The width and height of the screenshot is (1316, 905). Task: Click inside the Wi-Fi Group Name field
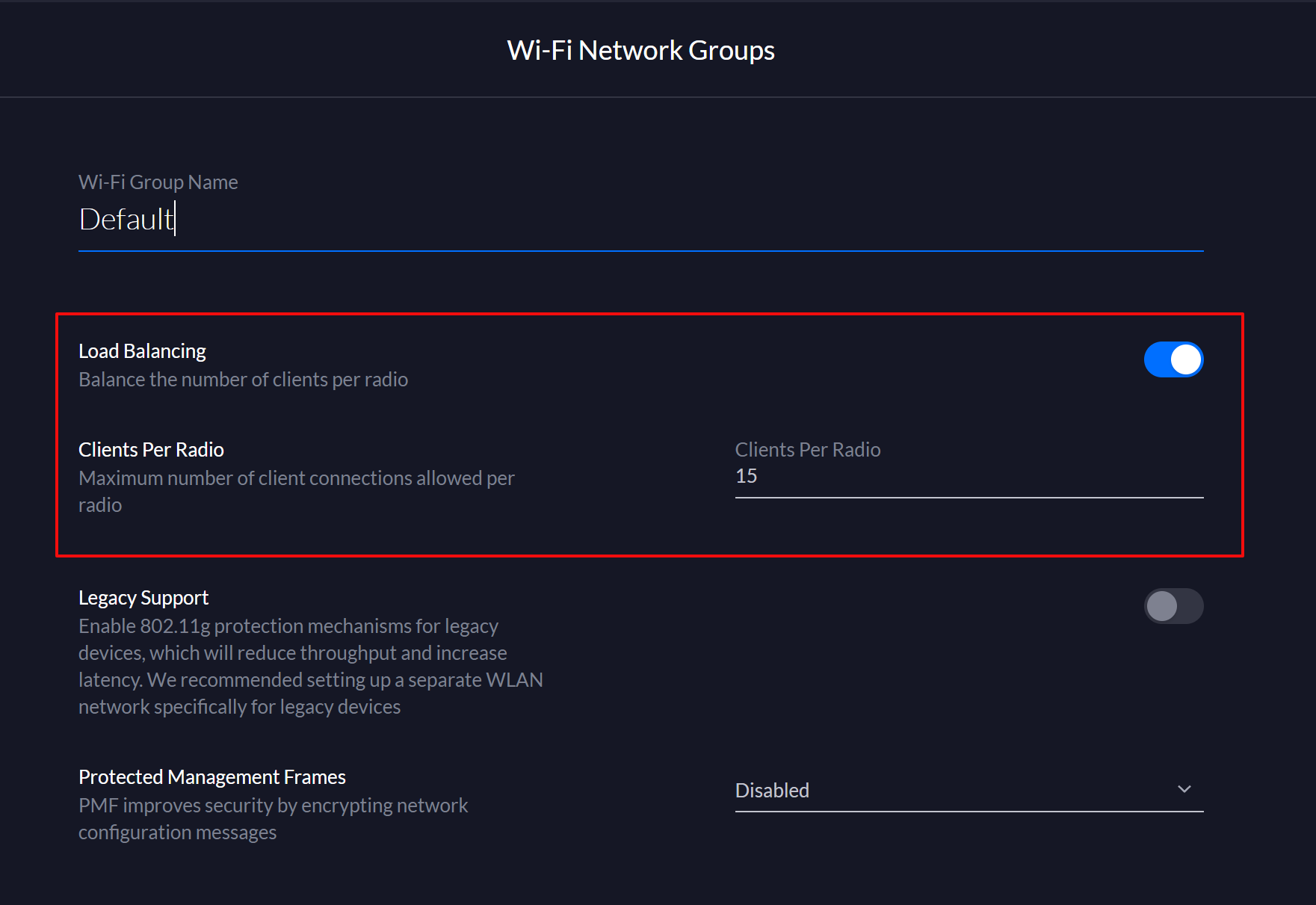click(299, 220)
